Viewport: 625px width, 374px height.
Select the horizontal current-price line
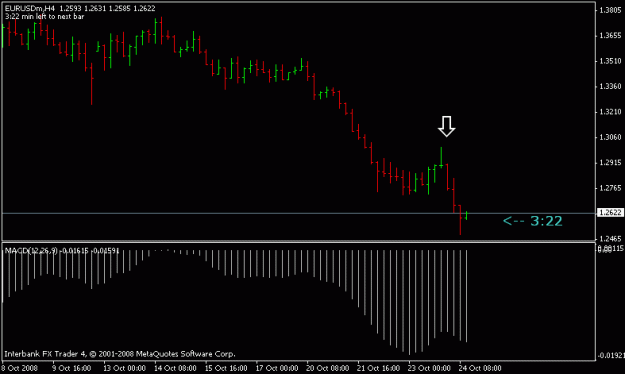point(299,213)
